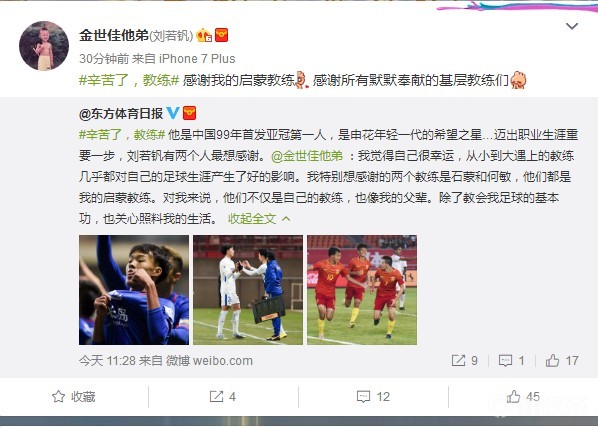Click the 金世佳他弟 profile avatar
The height and width of the screenshot is (428, 598).
(44, 46)
